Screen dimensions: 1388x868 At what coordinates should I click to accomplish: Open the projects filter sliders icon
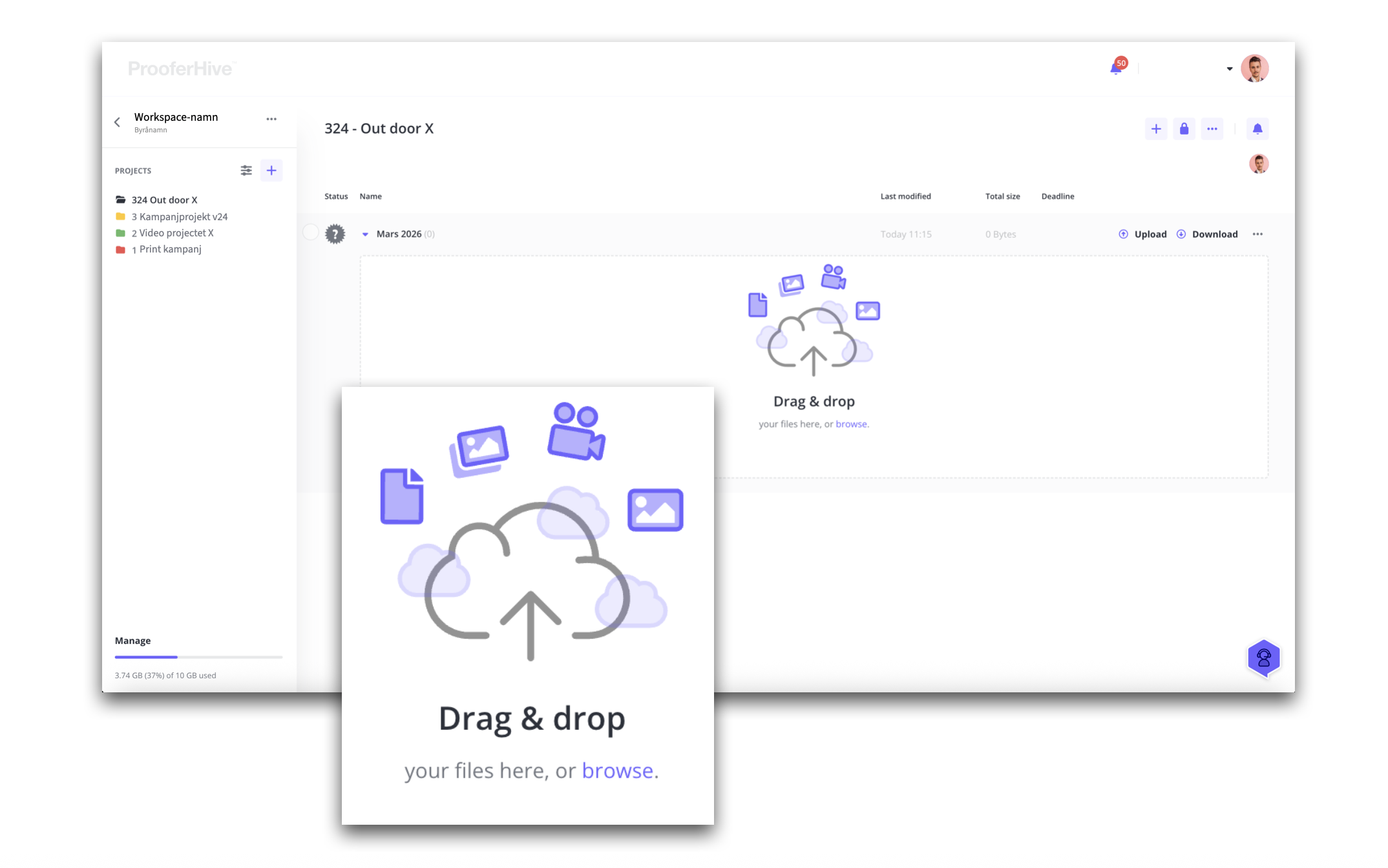pos(246,170)
